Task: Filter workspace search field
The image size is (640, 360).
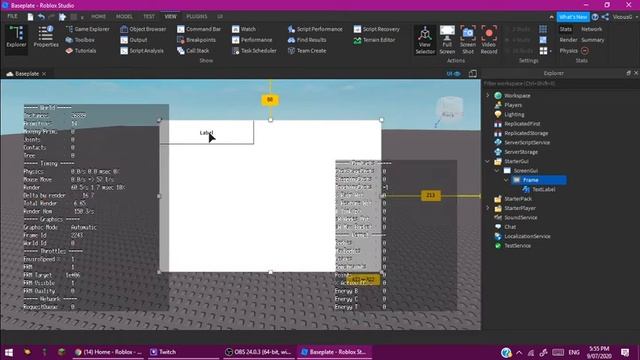Action: (x=560, y=84)
